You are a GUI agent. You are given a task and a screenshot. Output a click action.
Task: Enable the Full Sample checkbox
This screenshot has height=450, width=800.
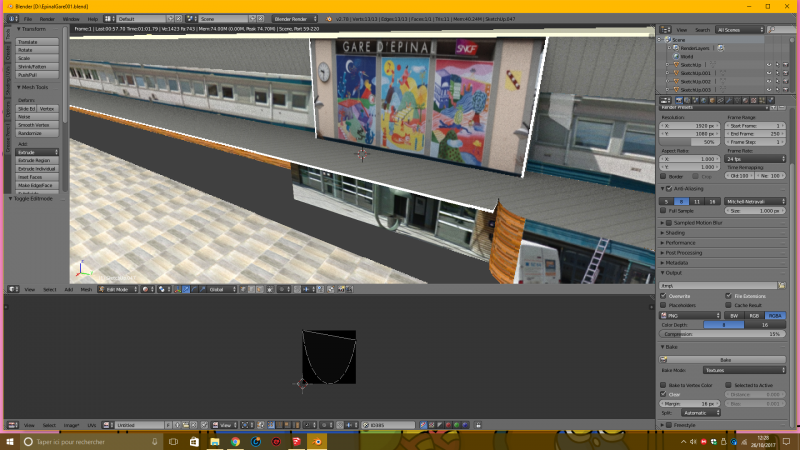[663, 210]
